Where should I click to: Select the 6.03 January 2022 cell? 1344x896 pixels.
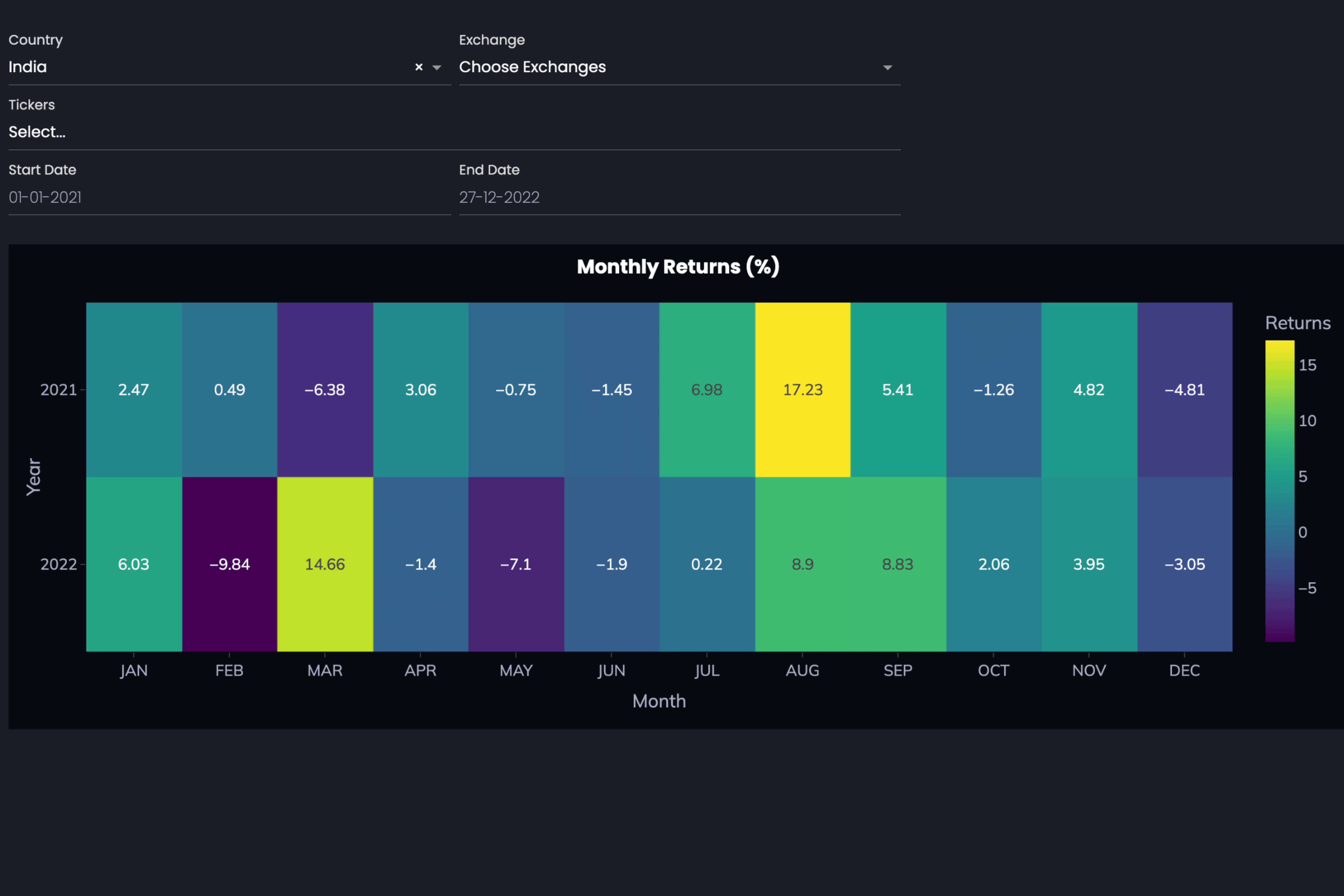(x=134, y=564)
